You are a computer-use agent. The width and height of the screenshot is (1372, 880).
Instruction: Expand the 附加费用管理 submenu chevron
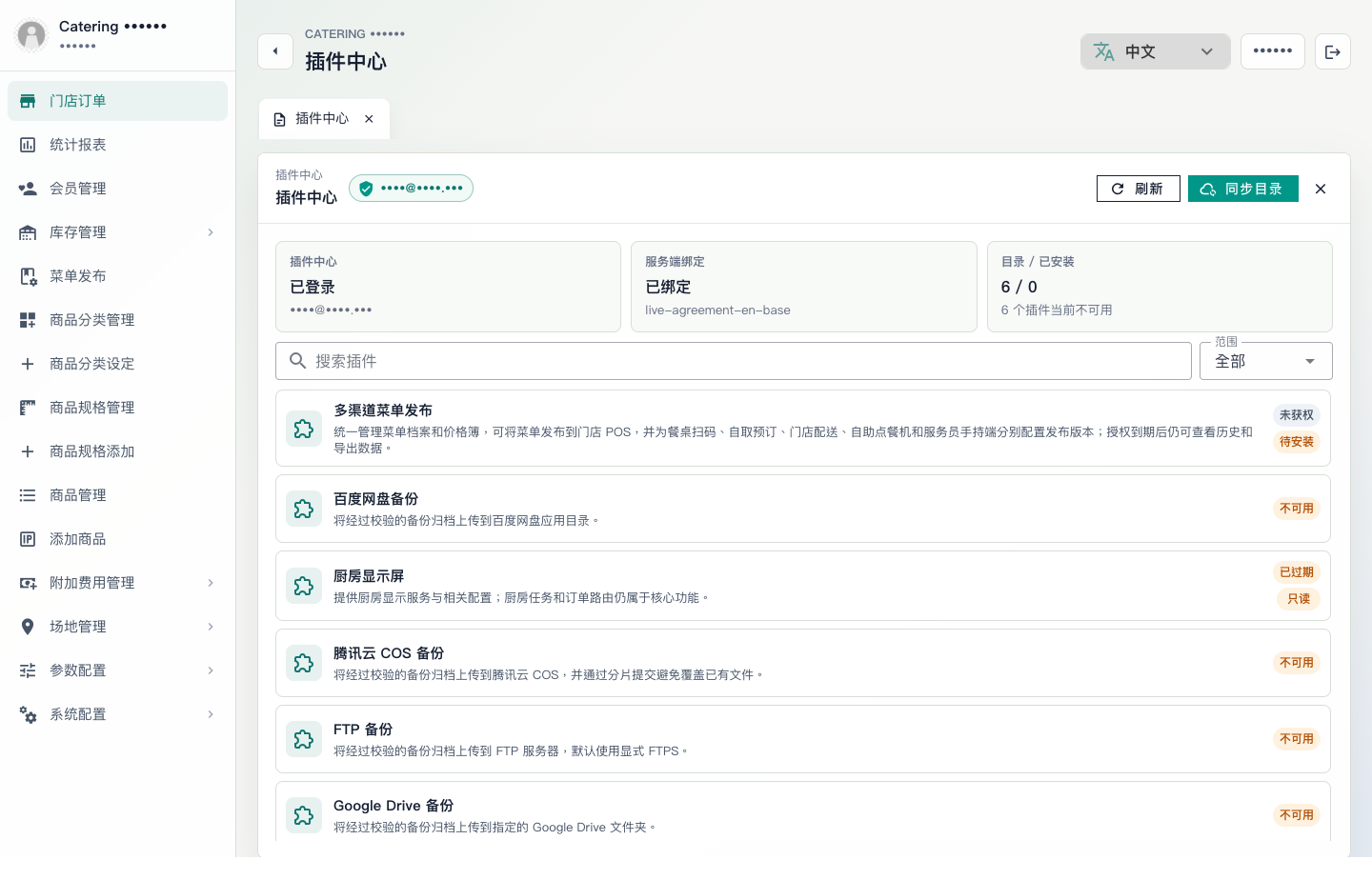click(x=211, y=583)
